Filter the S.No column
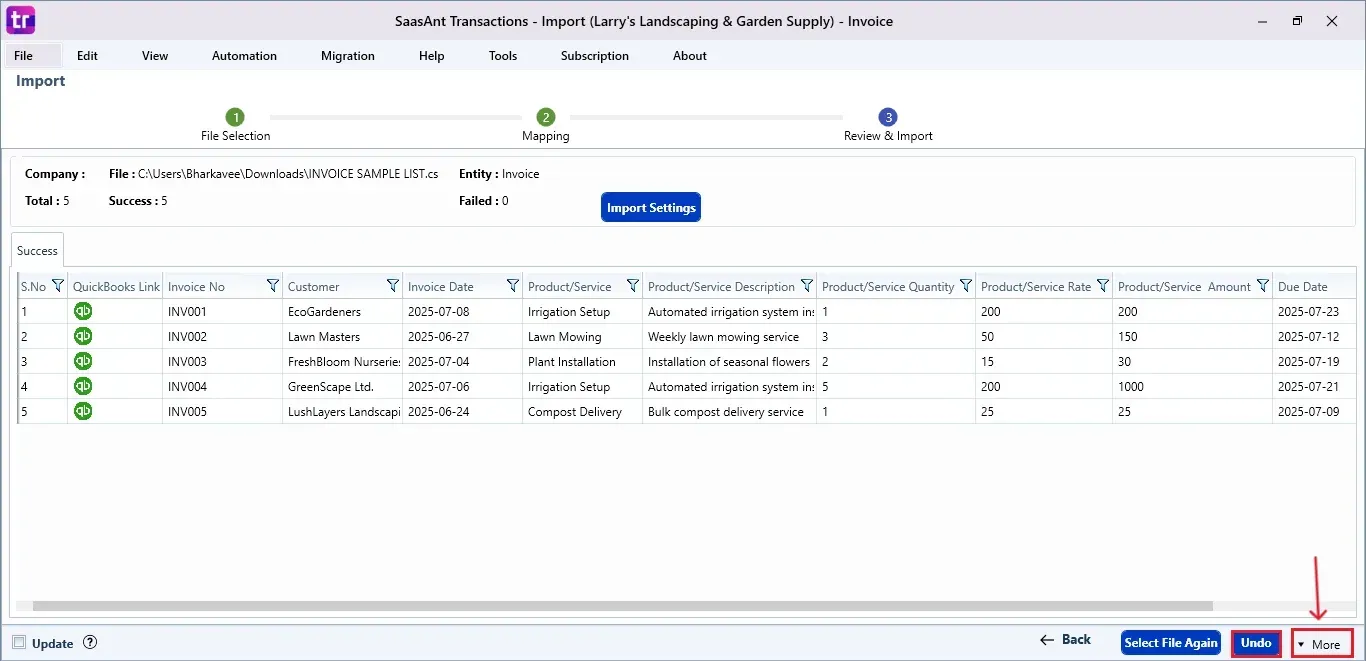This screenshot has width=1366, height=661. pyautogui.click(x=57, y=286)
